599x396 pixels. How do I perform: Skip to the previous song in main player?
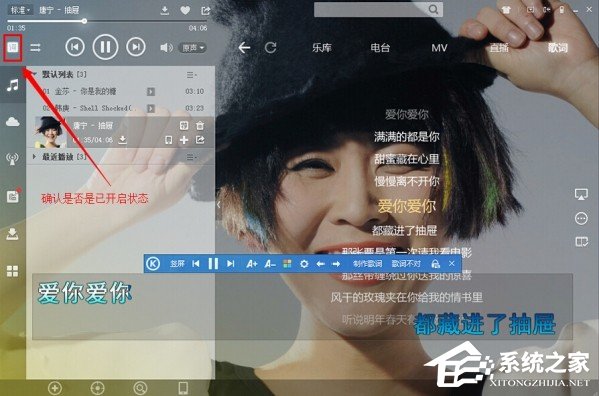pos(75,47)
